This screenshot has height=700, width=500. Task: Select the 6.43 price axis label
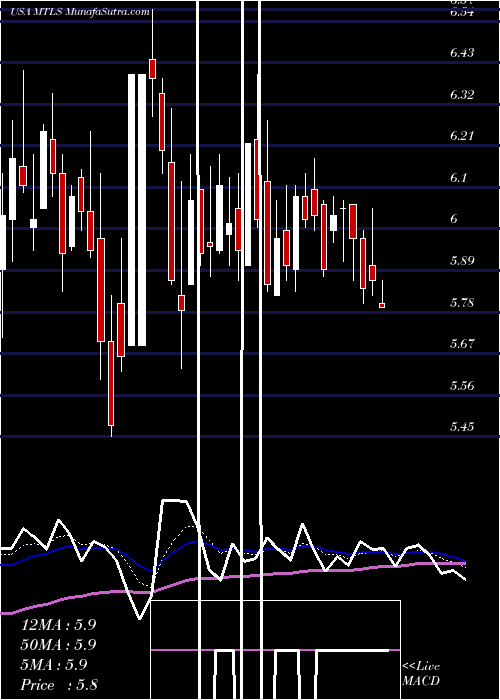462,53
